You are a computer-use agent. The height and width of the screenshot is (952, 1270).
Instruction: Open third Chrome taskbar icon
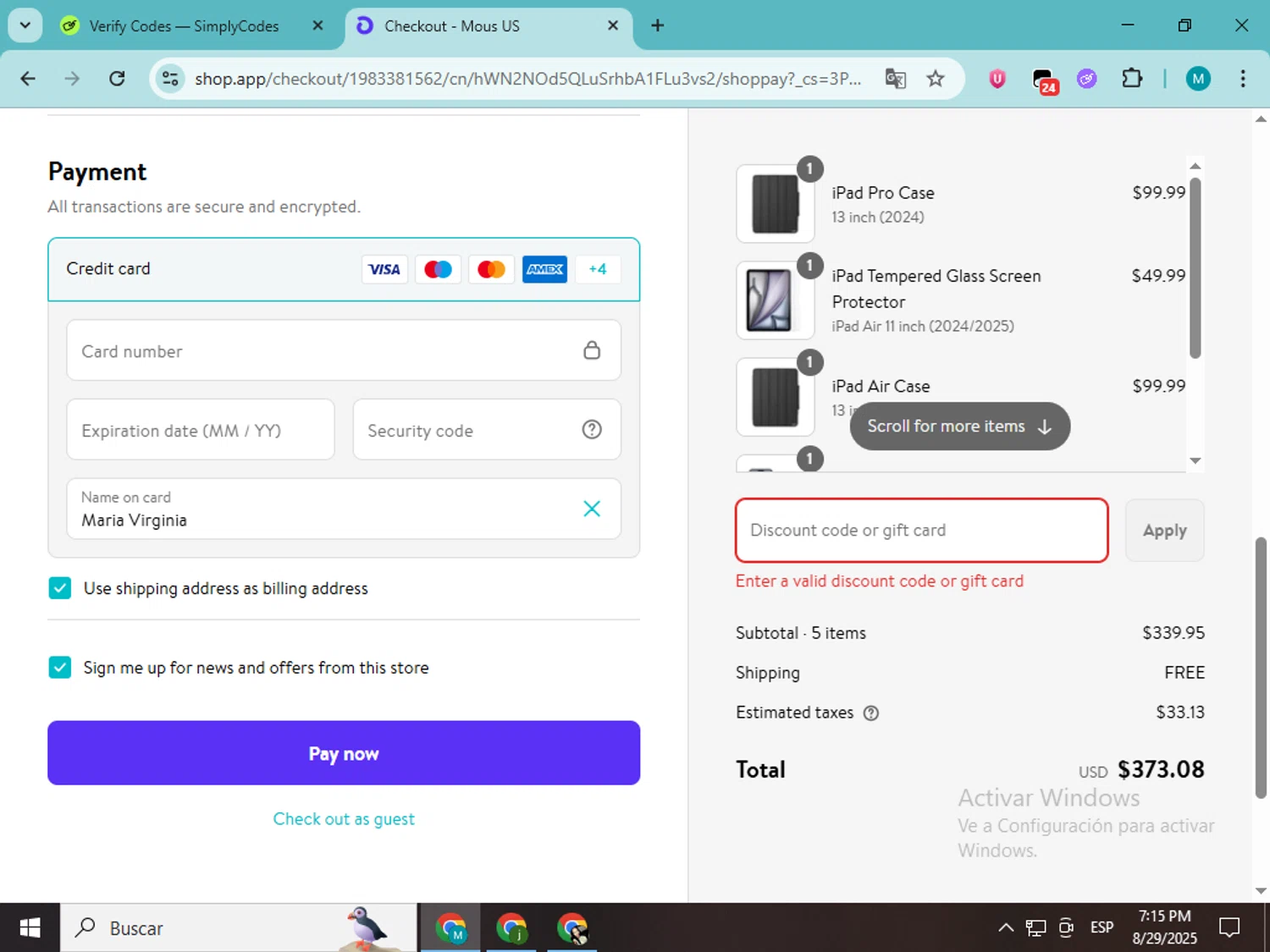[572, 928]
